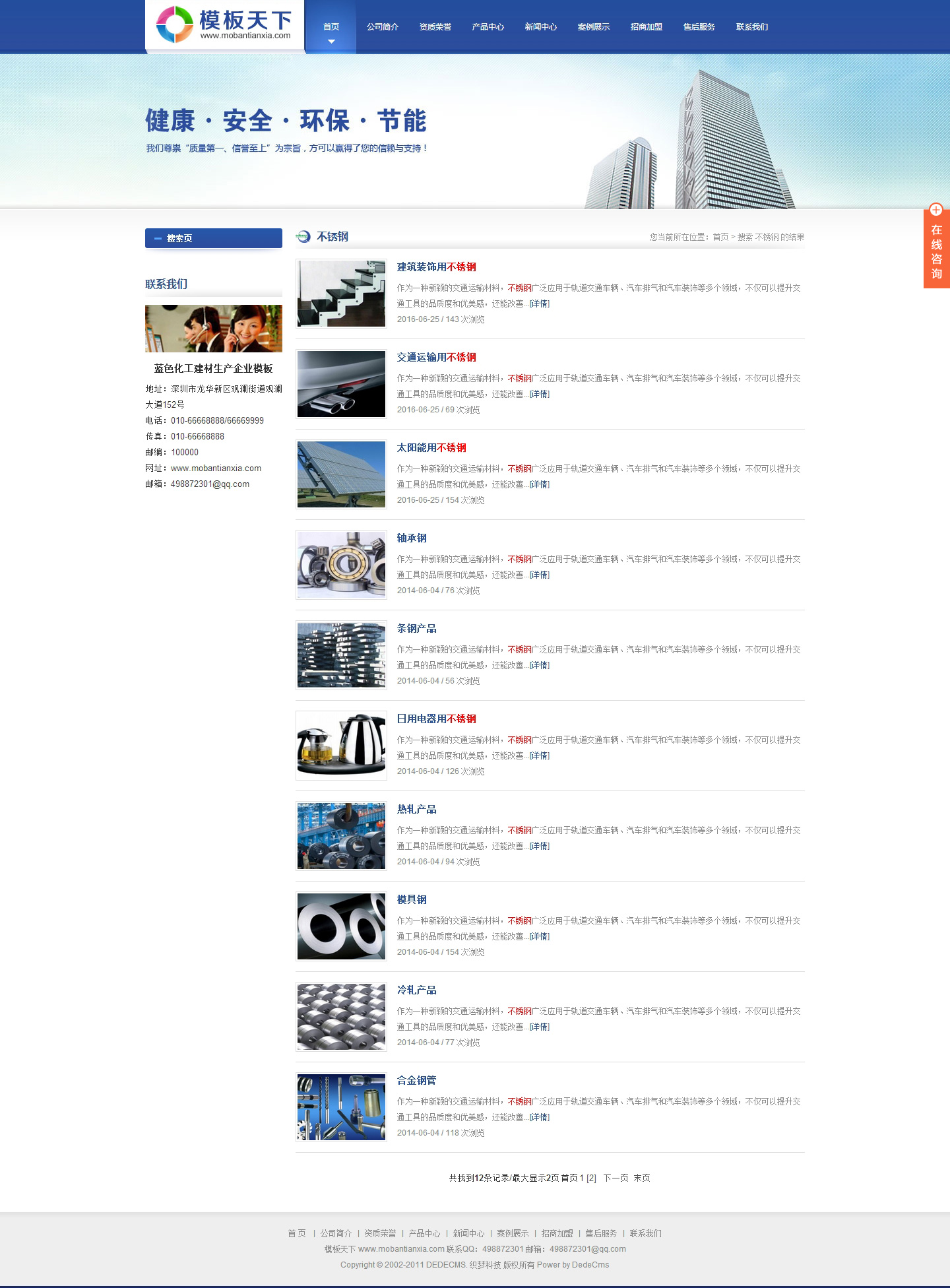
Task: Go to page 2 in pagination
Action: pos(591,1178)
